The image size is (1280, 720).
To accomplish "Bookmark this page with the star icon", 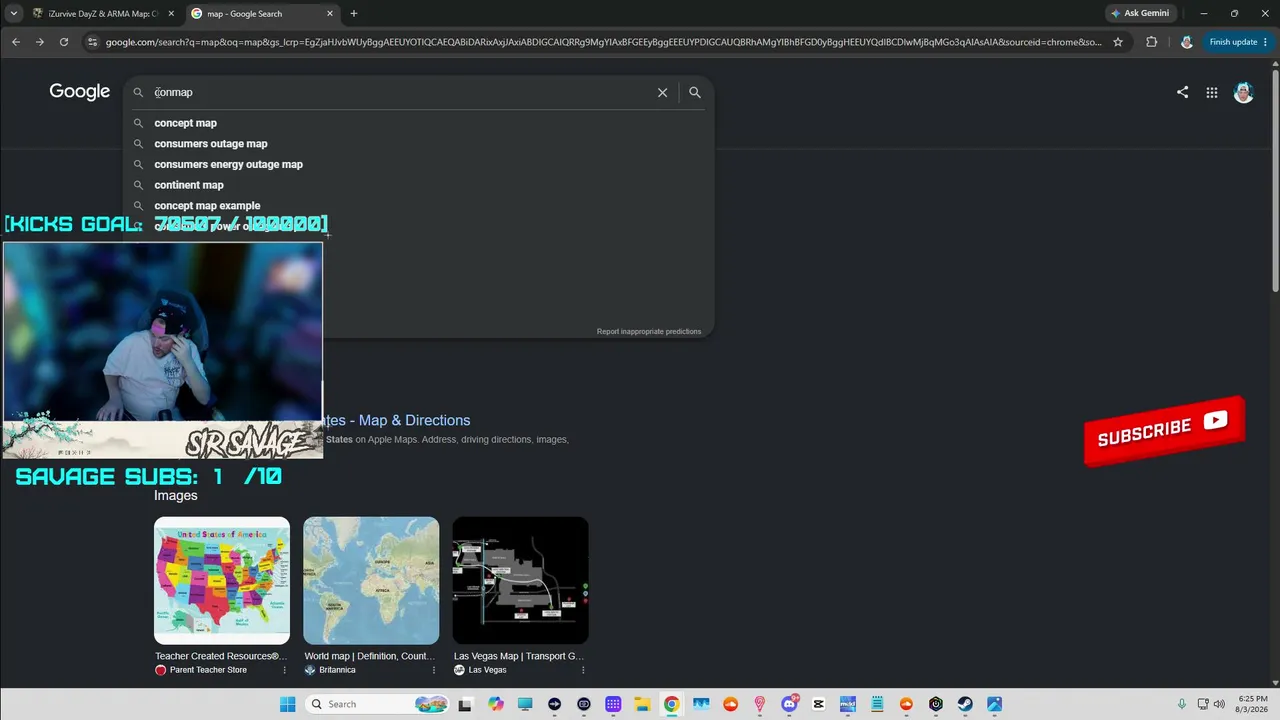I will pos(1118,42).
